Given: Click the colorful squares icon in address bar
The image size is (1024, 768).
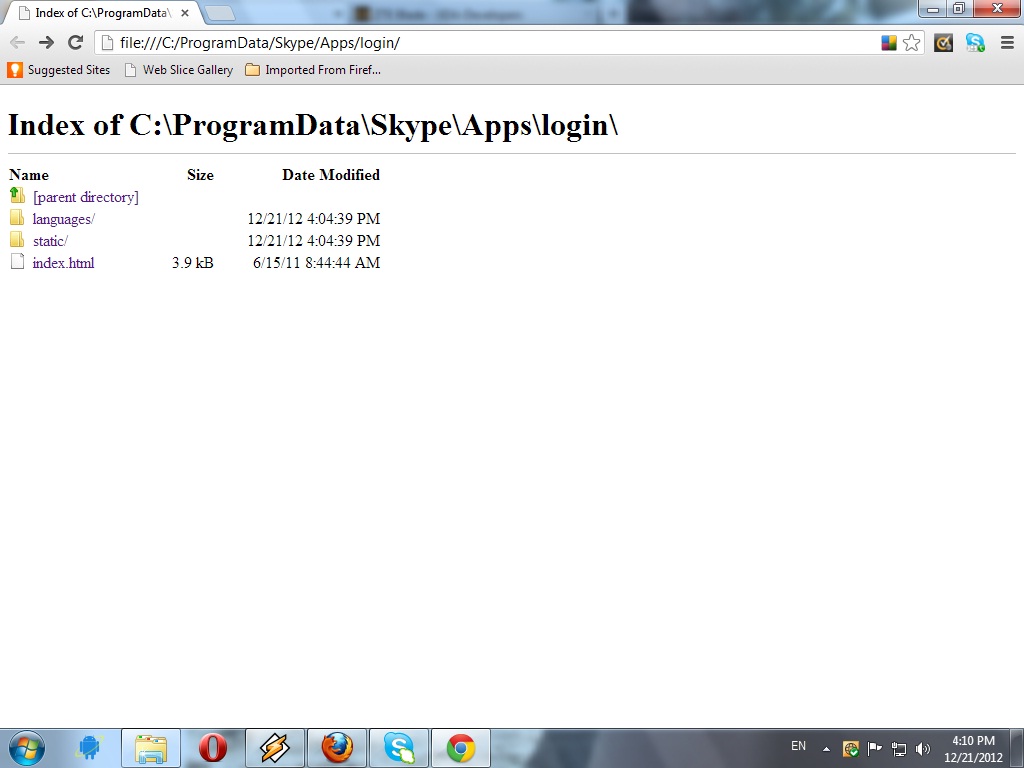Looking at the screenshot, I should click(x=889, y=43).
